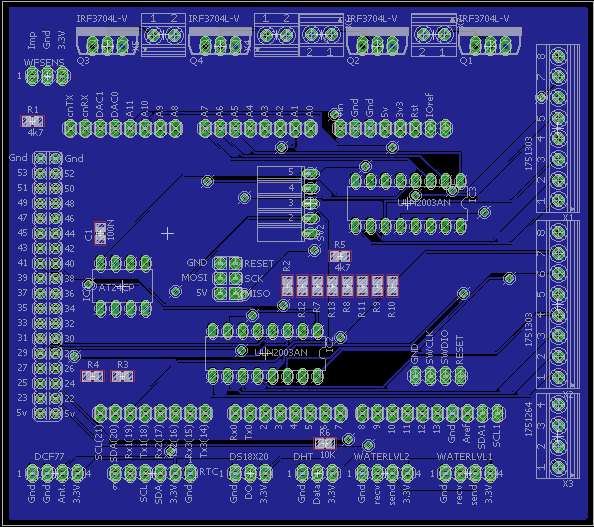Click first pad of WATERLVL1 connector
The image size is (594, 527).
coord(446,473)
